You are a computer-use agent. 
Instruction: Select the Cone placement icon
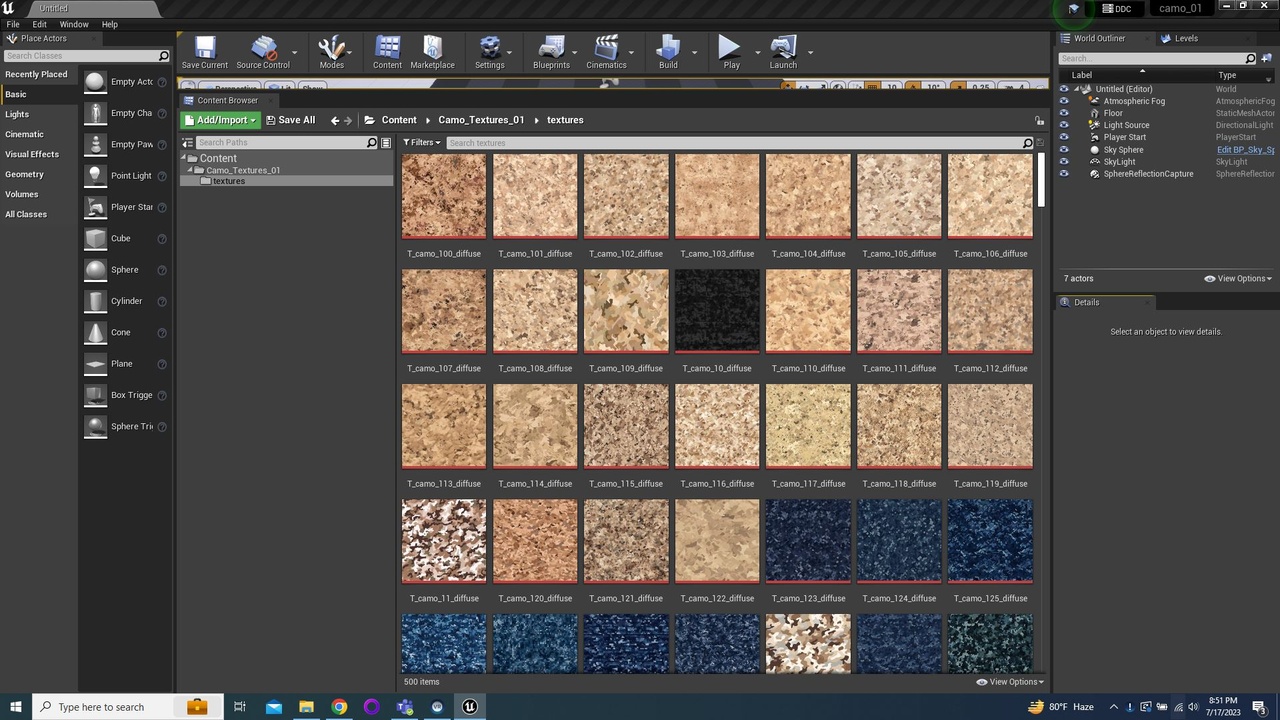tap(95, 332)
